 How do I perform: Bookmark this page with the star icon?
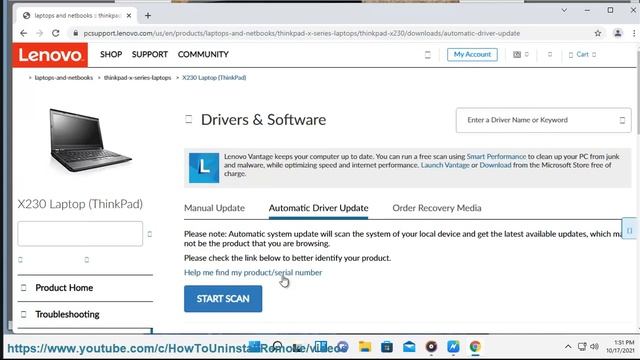point(598,33)
